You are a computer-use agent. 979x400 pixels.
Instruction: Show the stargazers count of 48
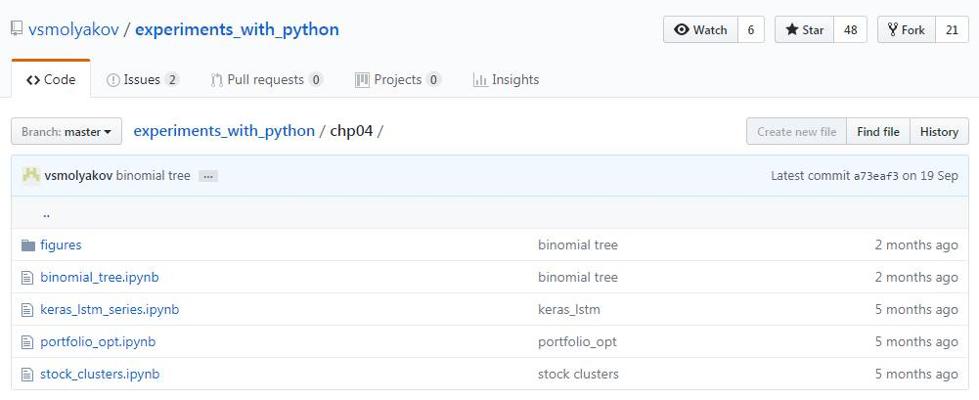850,30
